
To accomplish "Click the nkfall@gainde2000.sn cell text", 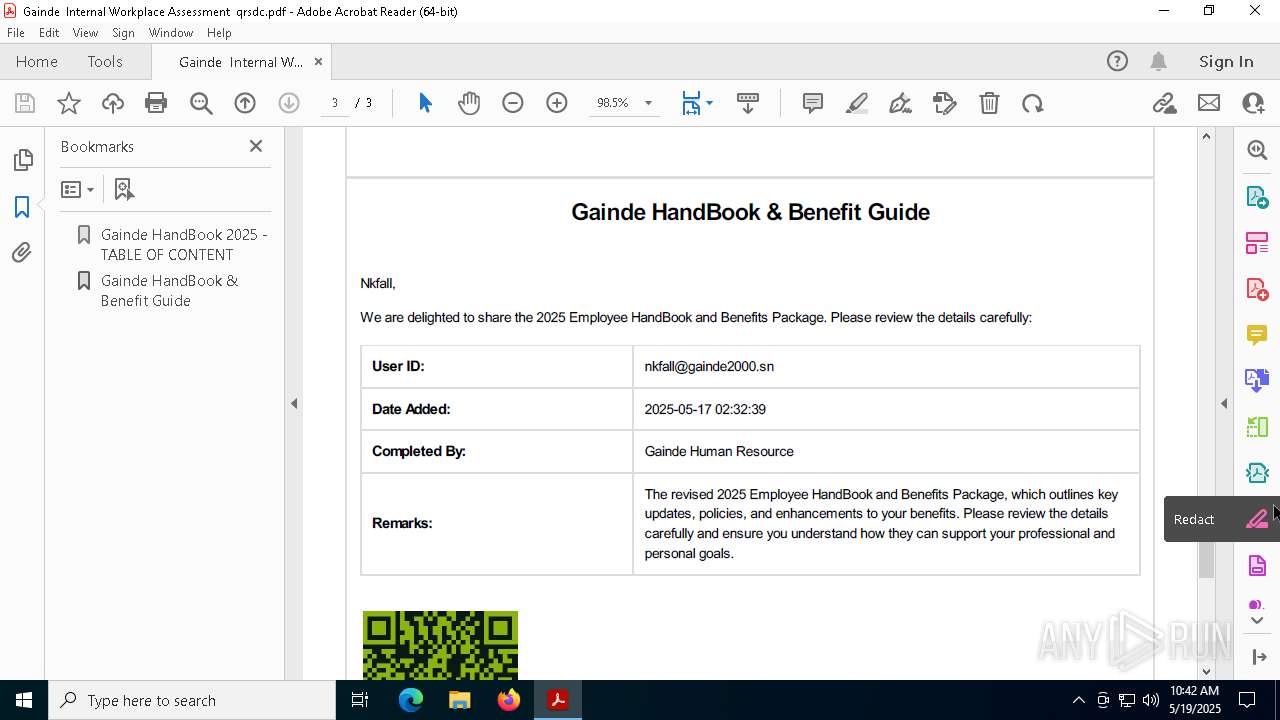I will (x=709, y=366).
